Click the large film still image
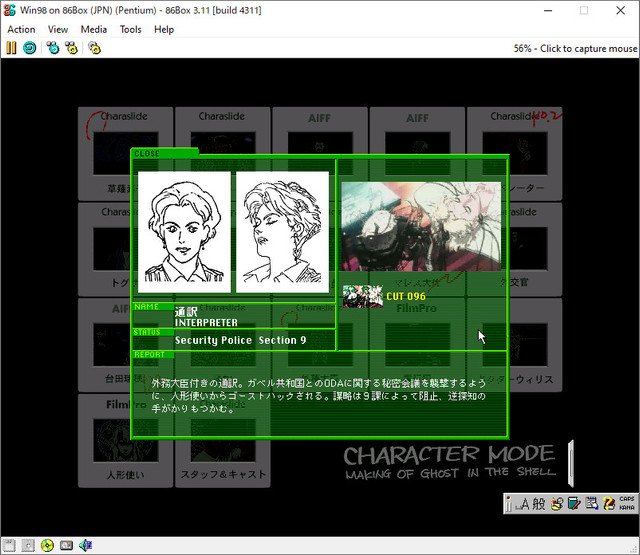Image resolution: width=640 pixels, height=555 pixels. (421, 226)
